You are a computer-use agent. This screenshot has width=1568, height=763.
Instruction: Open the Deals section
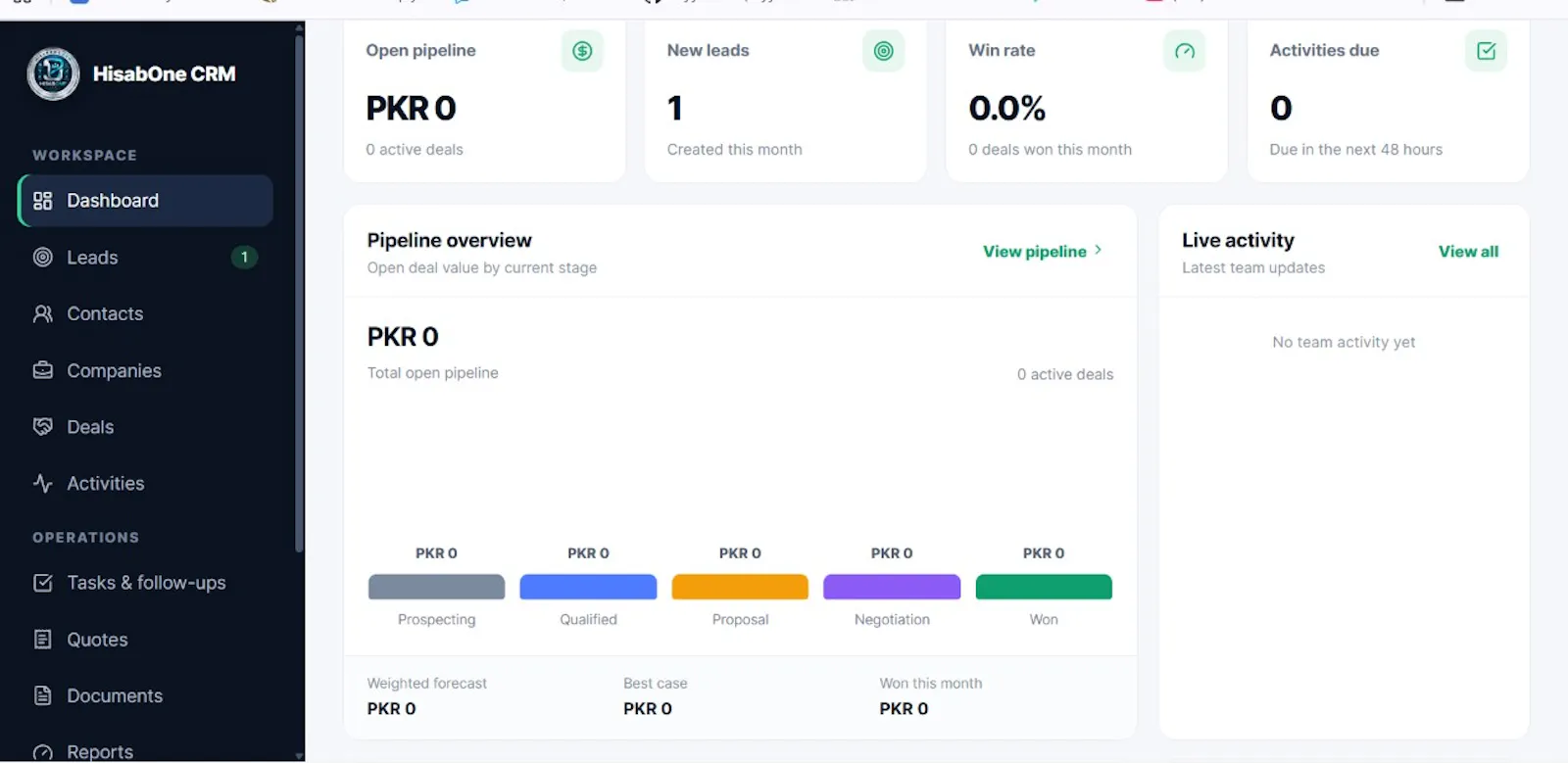[x=145, y=427]
